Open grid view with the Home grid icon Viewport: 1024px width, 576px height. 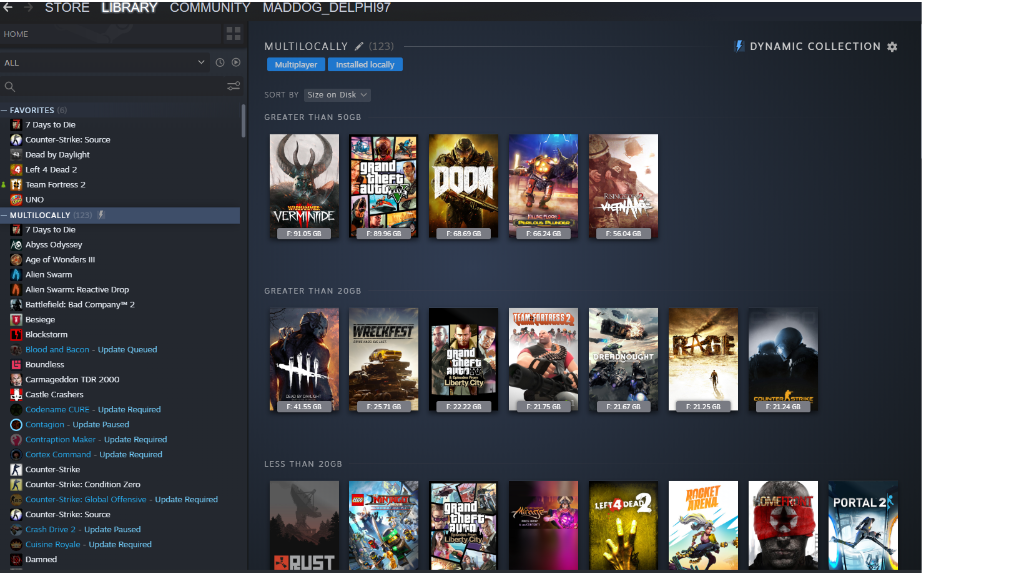pyautogui.click(x=233, y=33)
